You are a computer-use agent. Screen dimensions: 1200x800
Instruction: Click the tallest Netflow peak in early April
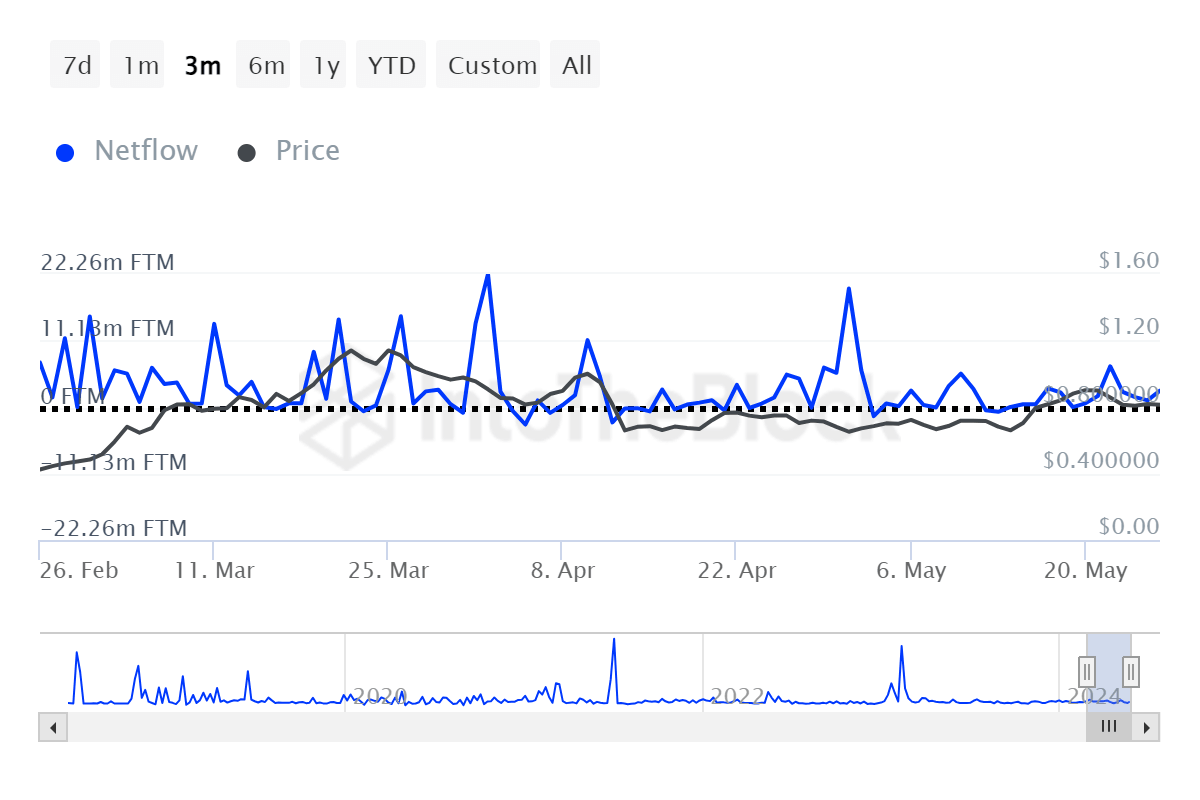487,275
